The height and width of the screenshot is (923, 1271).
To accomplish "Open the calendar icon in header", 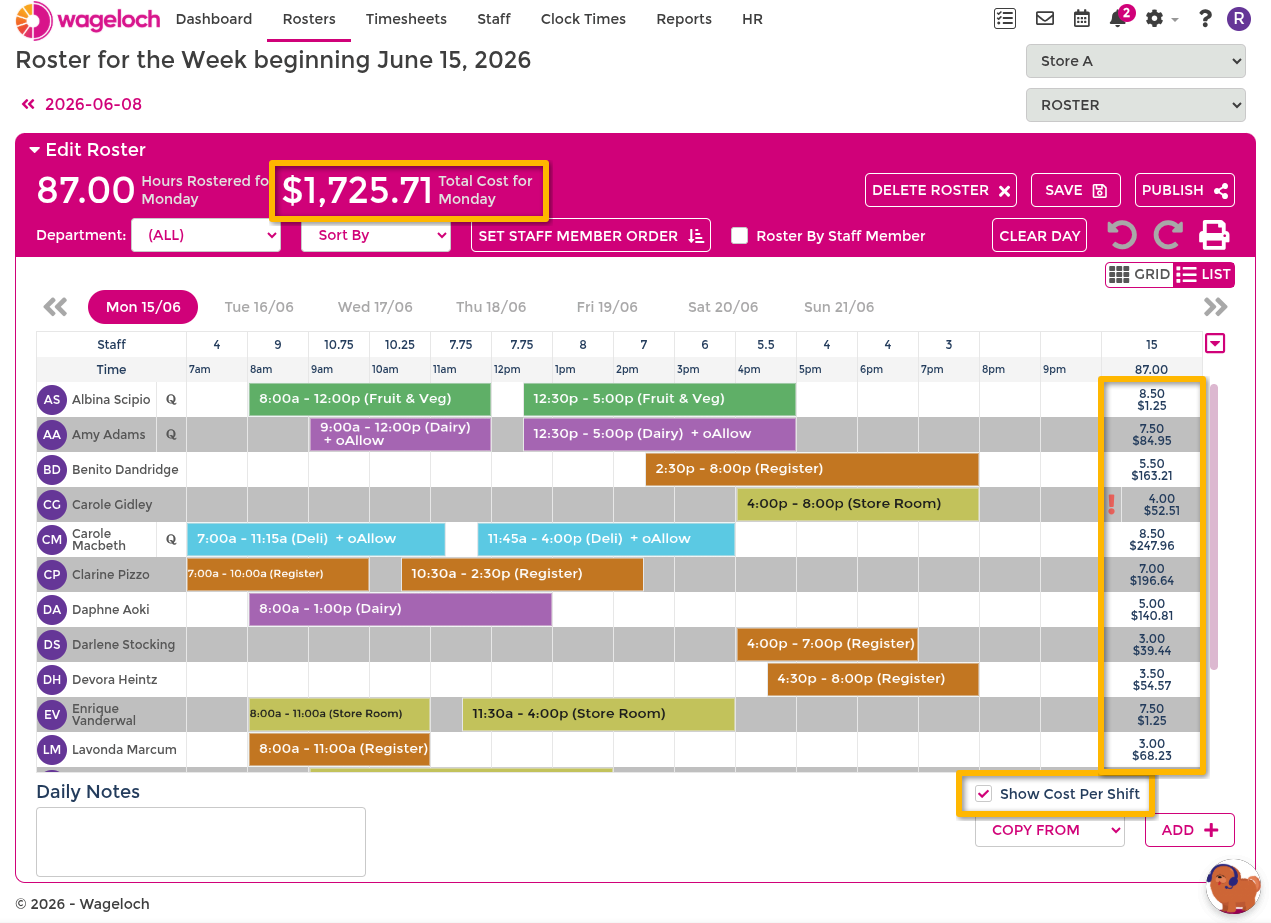I will 1082,18.
